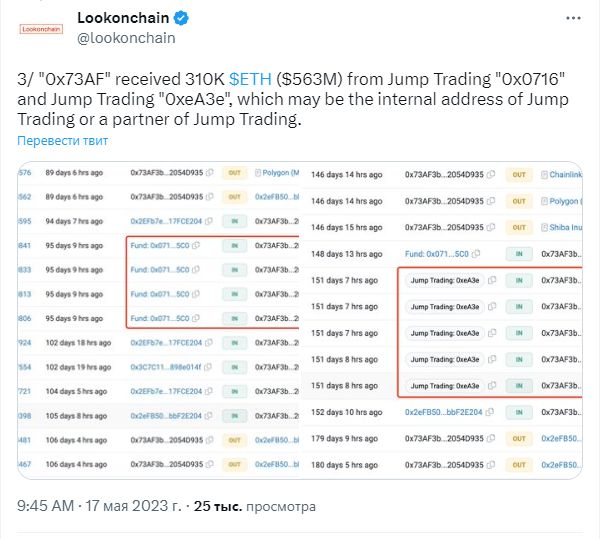Screen dimensions: 601x539
Task: Click the Lookonchain profile avatar
Action: pos(41,29)
